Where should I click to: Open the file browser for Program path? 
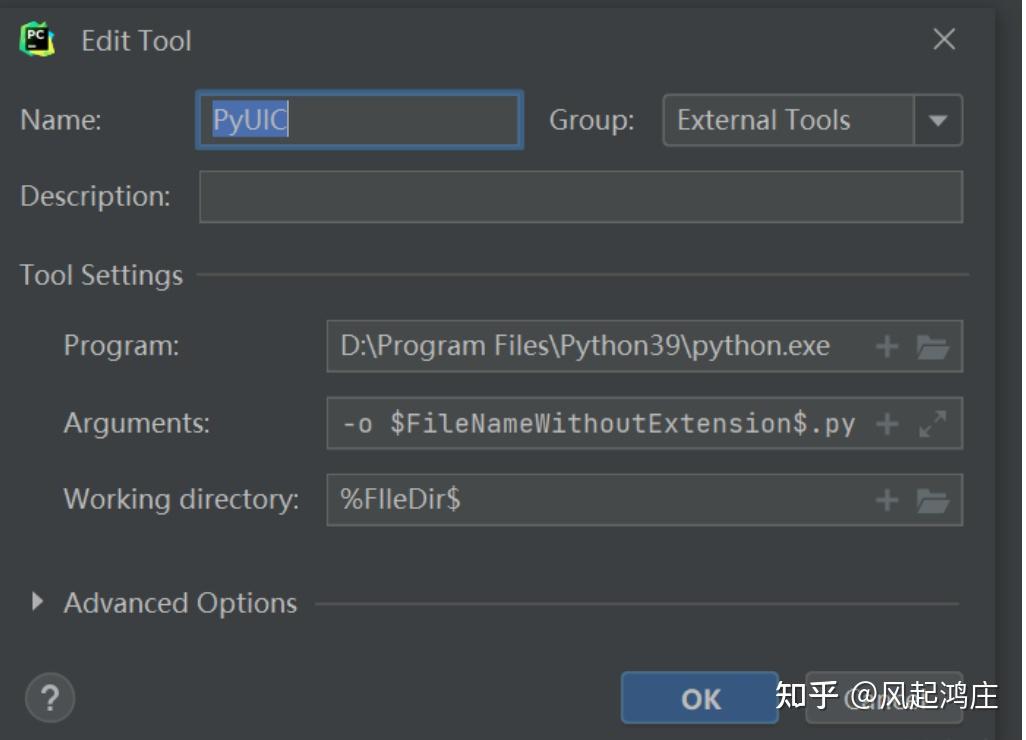click(x=933, y=345)
